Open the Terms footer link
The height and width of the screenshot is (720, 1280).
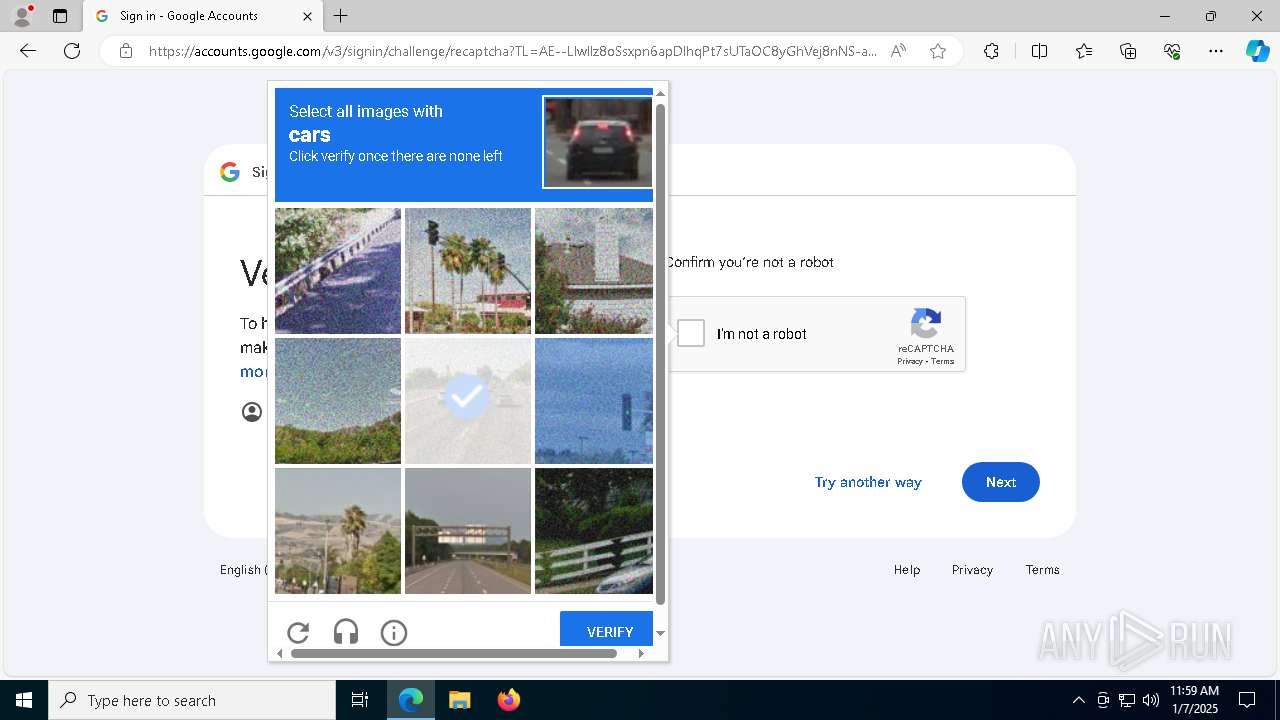[1042, 569]
